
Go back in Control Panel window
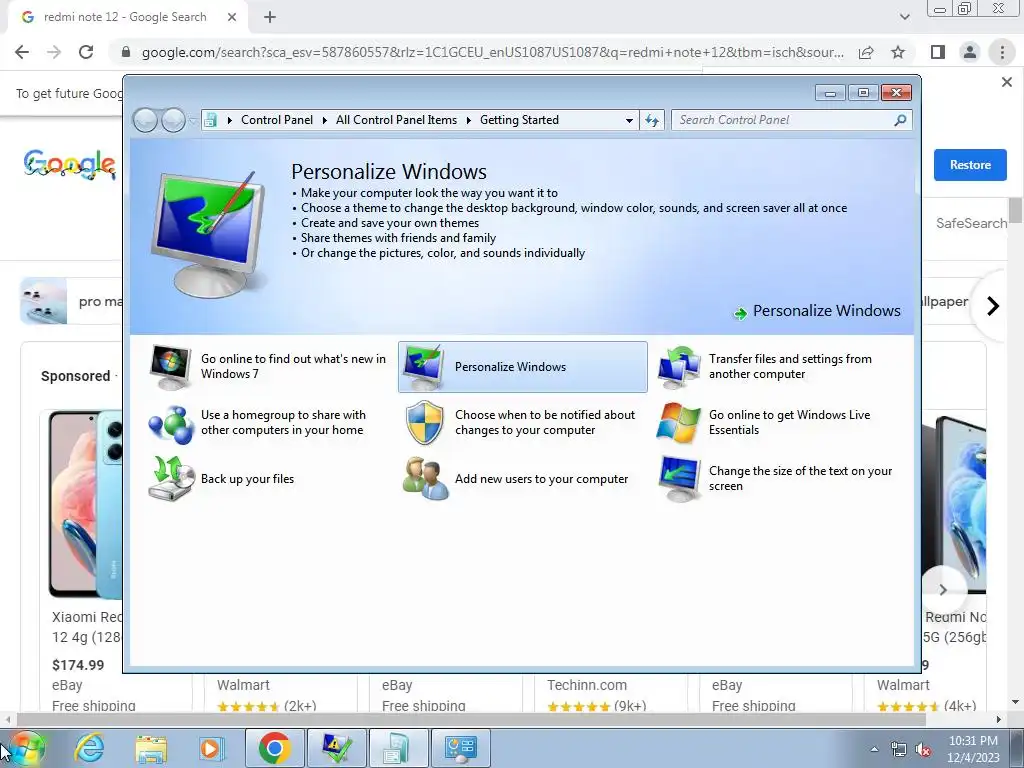[145, 120]
